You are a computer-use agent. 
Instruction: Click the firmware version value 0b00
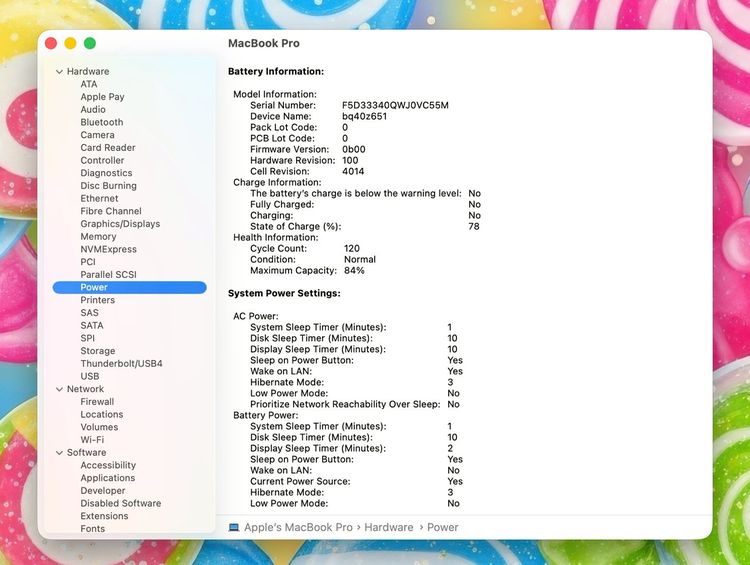click(x=354, y=149)
